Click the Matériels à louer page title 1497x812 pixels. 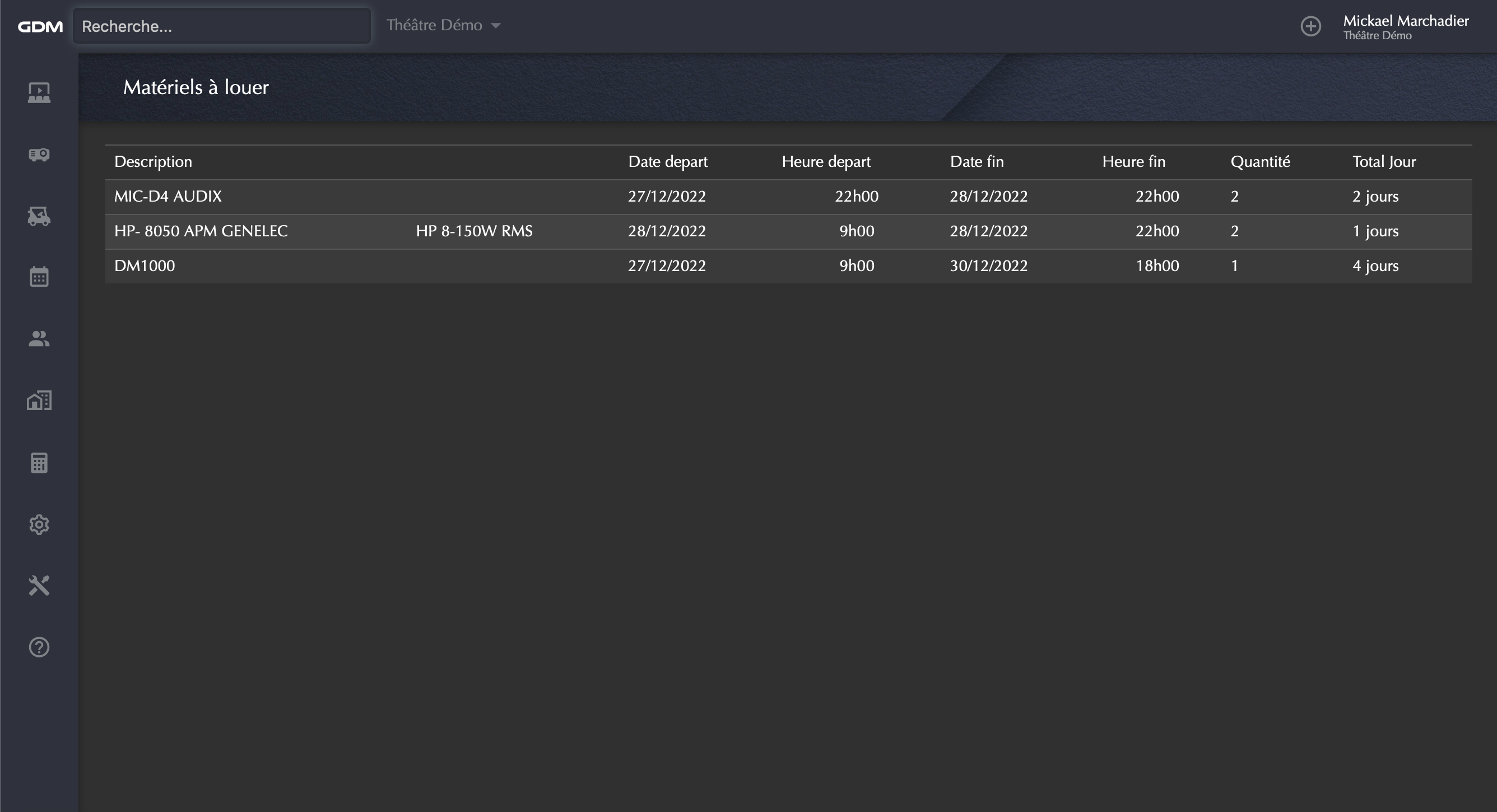tap(196, 87)
